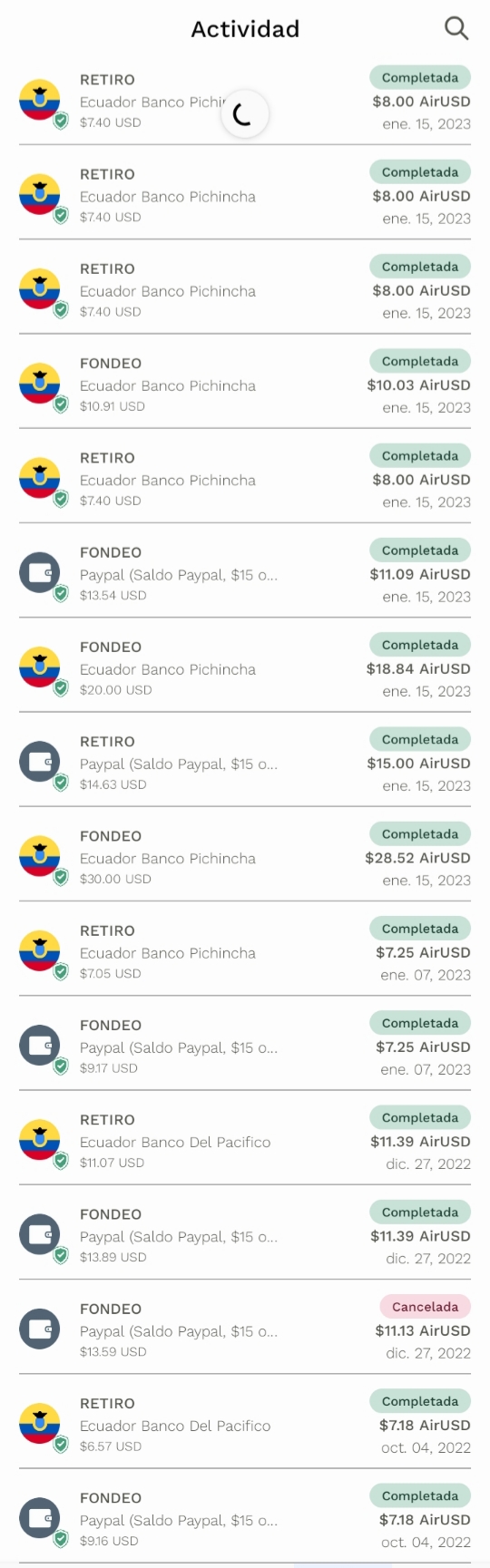Open the RETIRO of $7.05 USD from ene. 07
This screenshot has width=490, height=1568.
(245, 951)
